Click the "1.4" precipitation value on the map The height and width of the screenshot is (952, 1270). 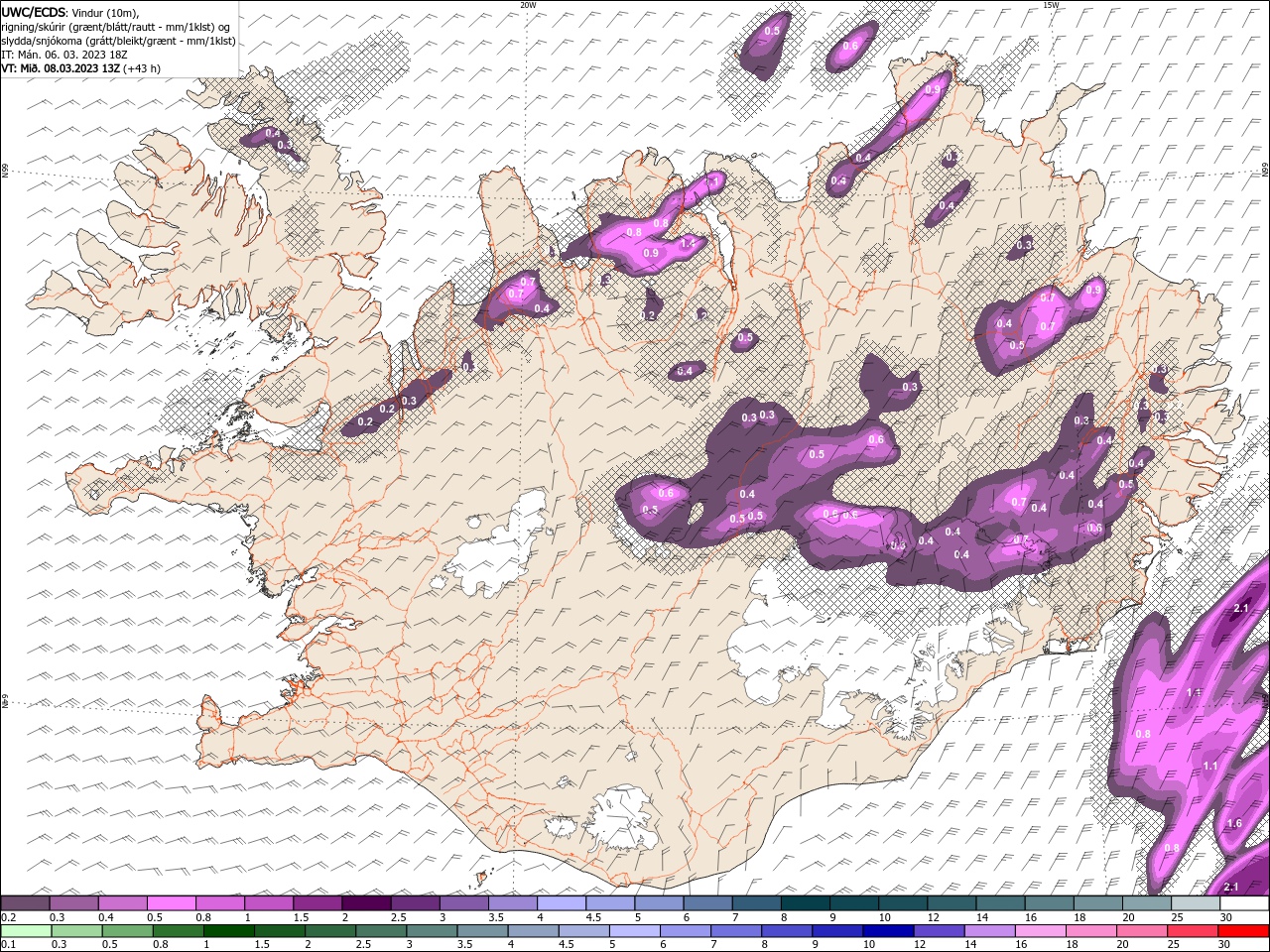pyautogui.click(x=688, y=243)
